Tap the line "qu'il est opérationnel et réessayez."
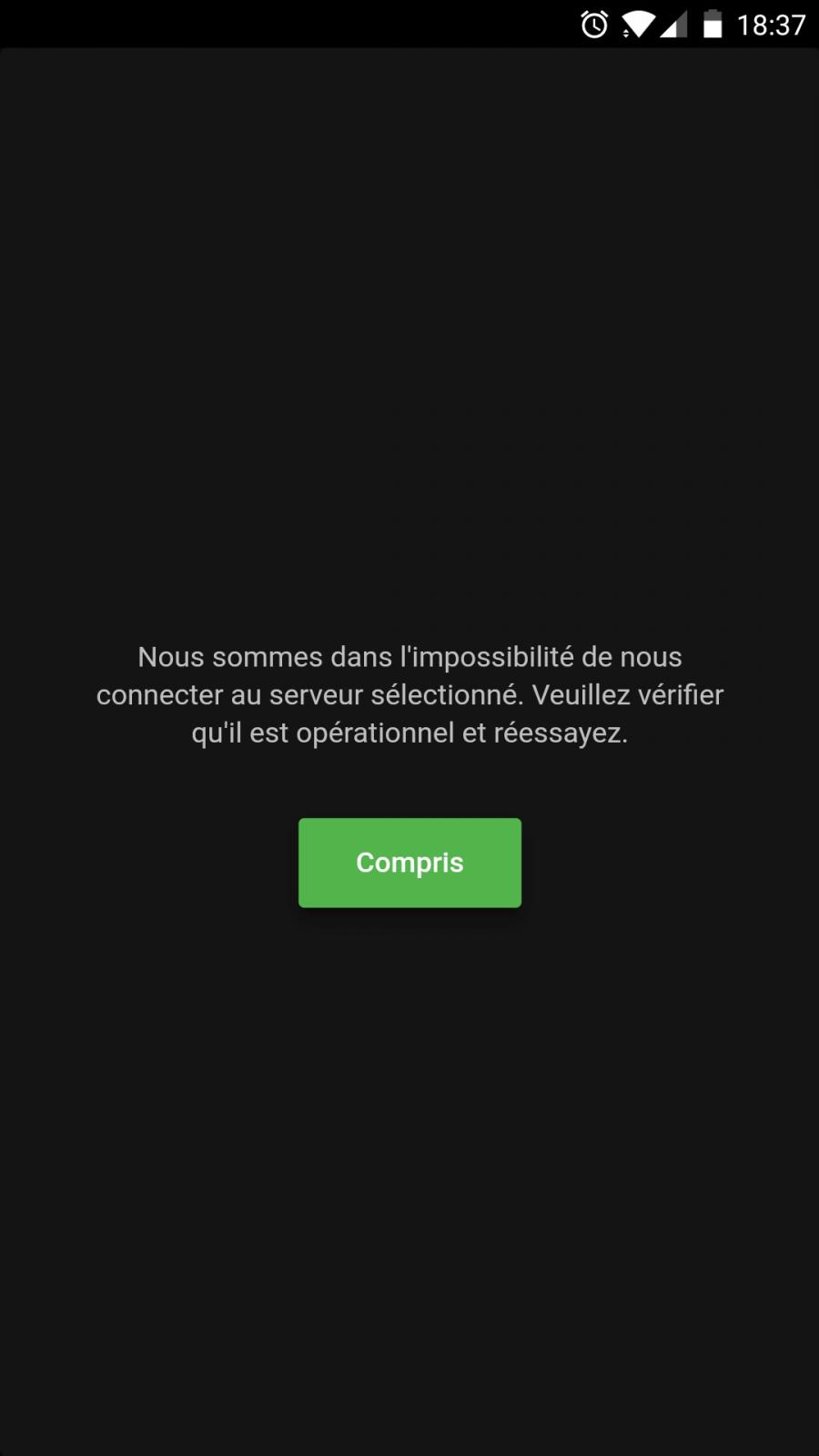 tap(409, 733)
